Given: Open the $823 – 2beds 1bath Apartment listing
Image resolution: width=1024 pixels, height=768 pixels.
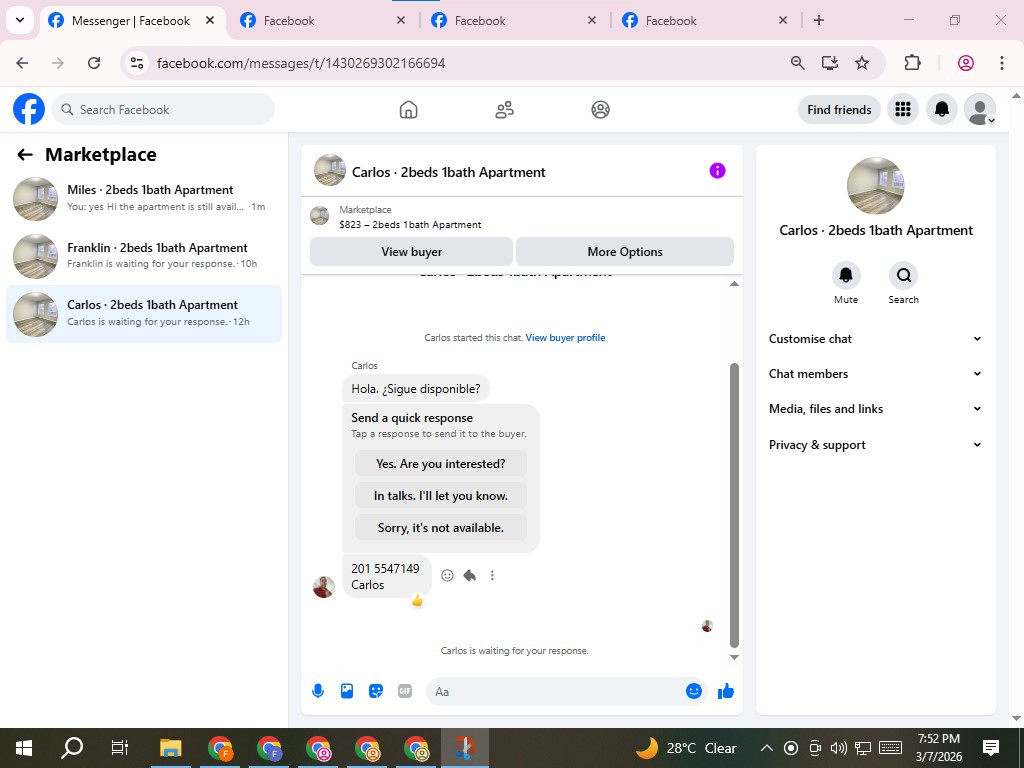Looking at the screenshot, I should point(410,224).
